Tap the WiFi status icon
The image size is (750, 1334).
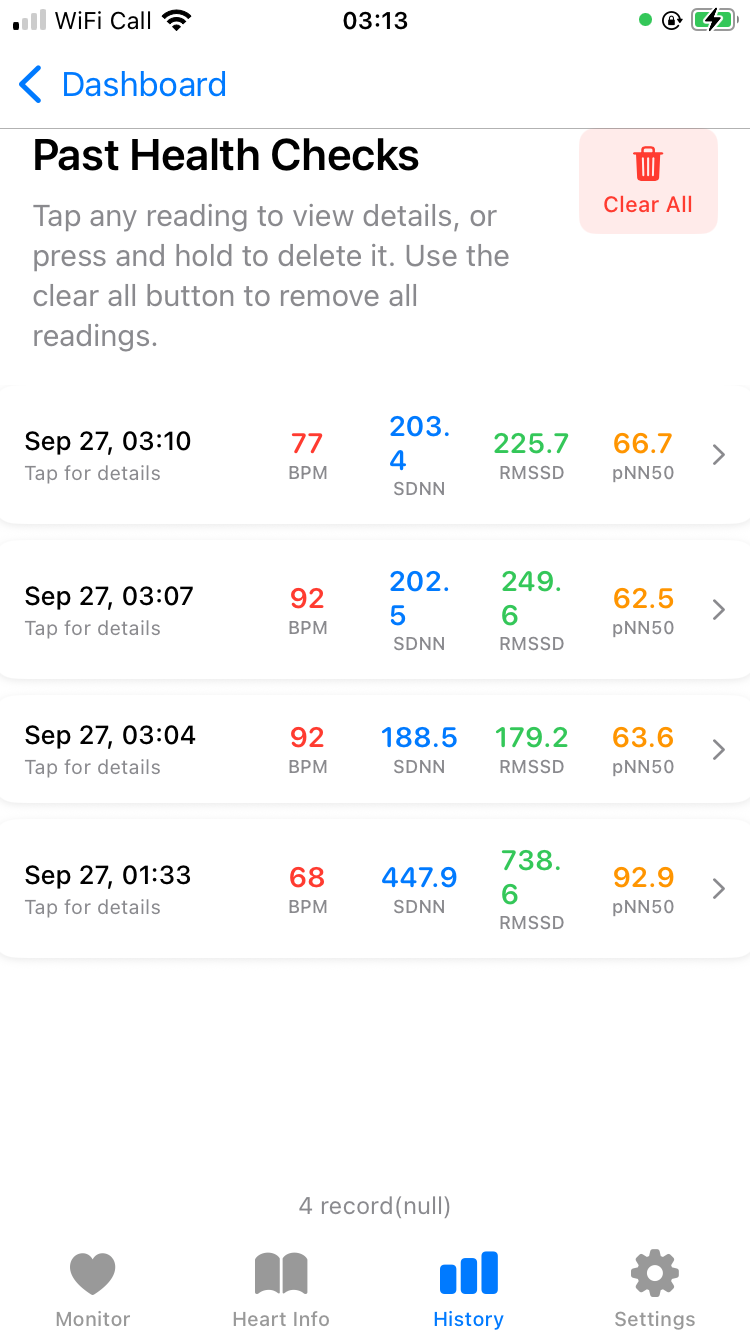pos(177,20)
